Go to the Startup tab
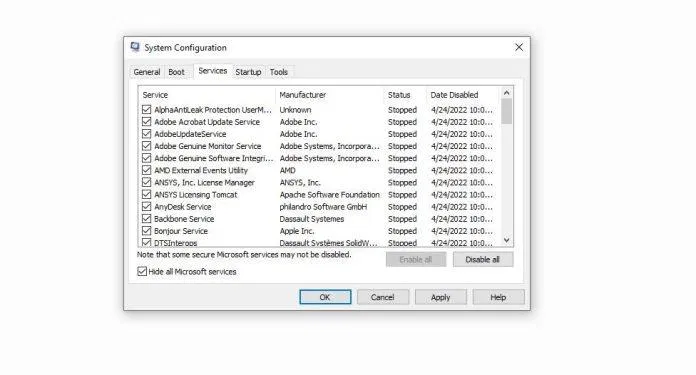Viewport: 696px width, 375px height. 248,72
